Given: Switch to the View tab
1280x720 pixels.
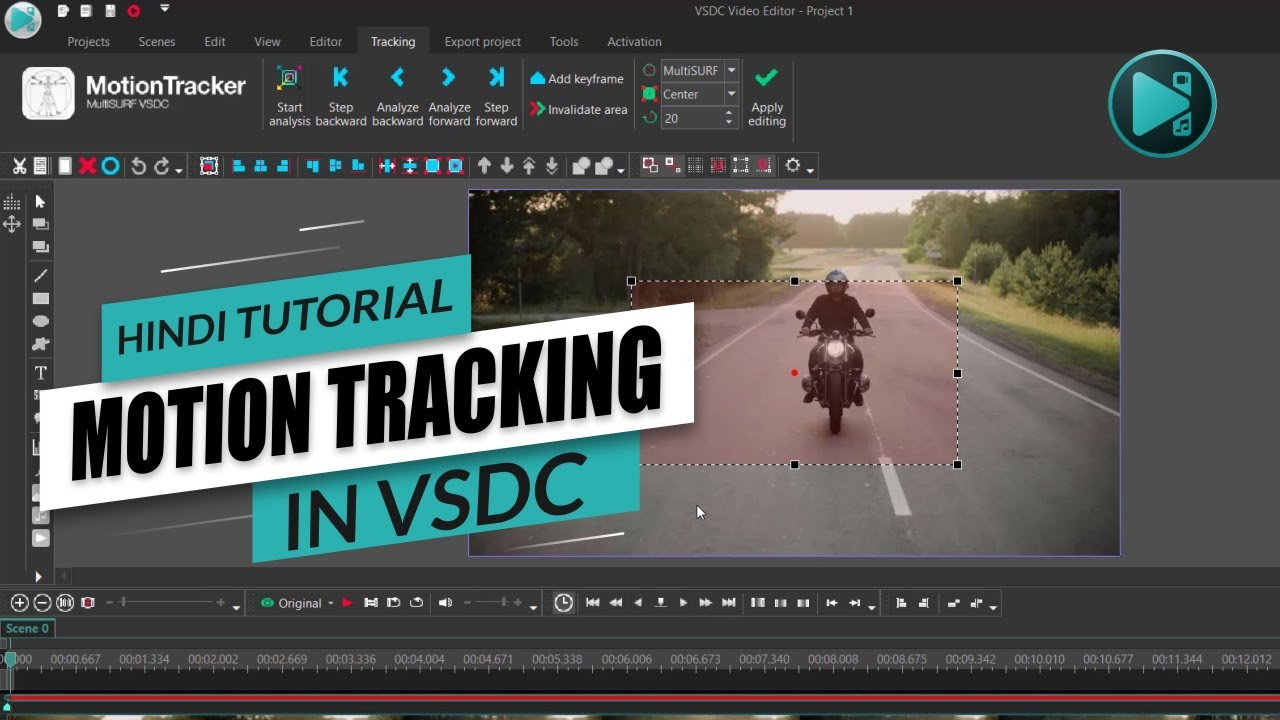Looking at the screenshot, I should 267,42.
